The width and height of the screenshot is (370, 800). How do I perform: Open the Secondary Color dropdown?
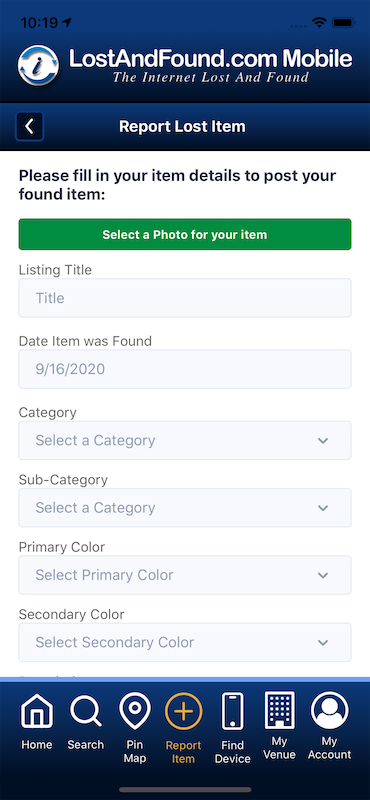click(x=185, y=642)
